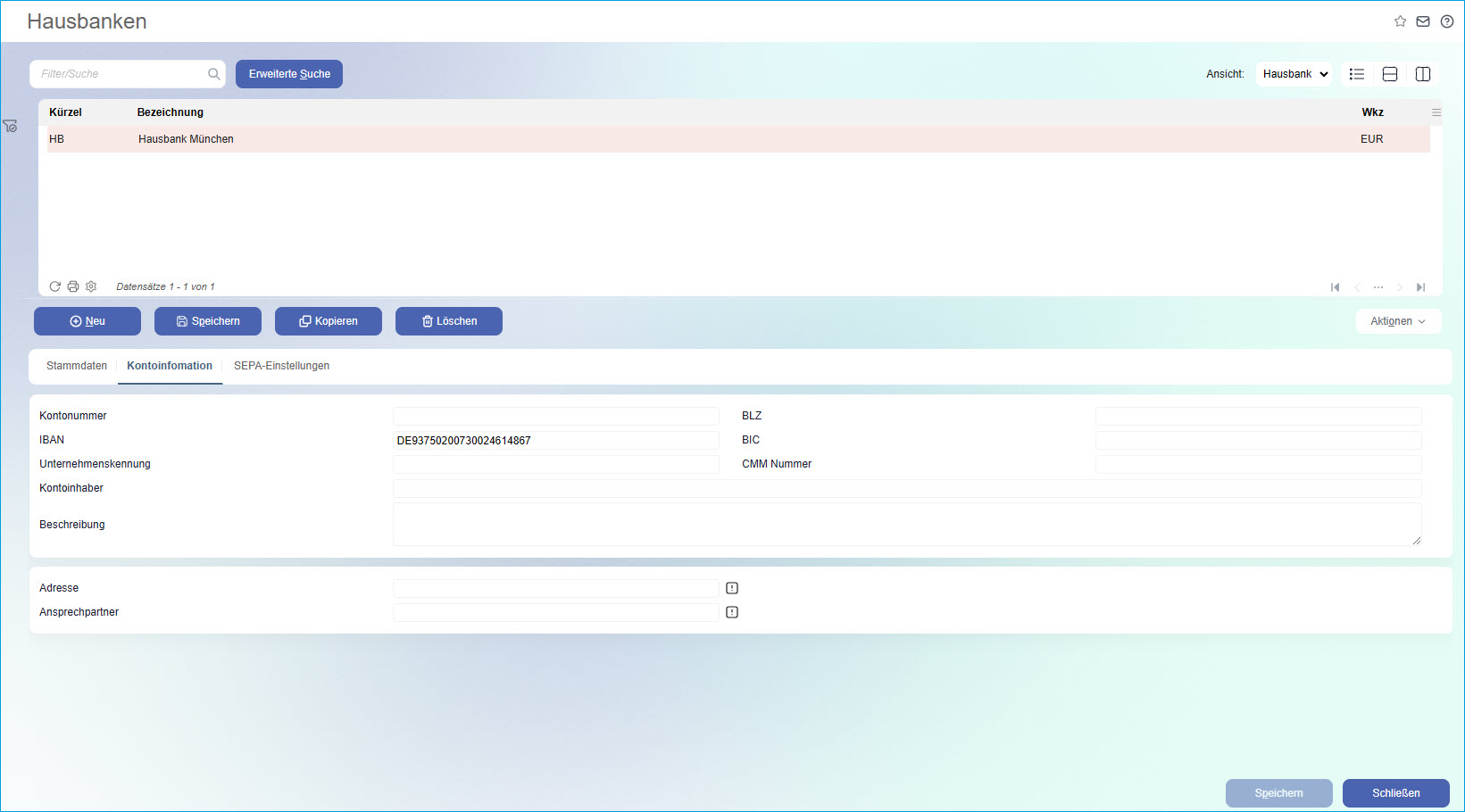Image resolution: width=1465 pixels, height=812 pixels.
Task: Open the SEPA-Einstellungen tab
Action: [x=281, y=366]
